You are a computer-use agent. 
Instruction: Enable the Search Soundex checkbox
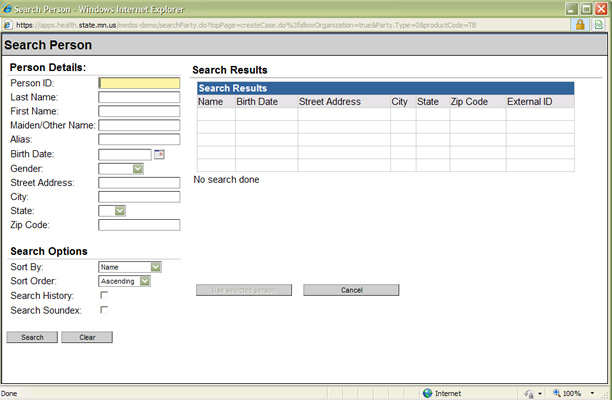click(104, 310)
